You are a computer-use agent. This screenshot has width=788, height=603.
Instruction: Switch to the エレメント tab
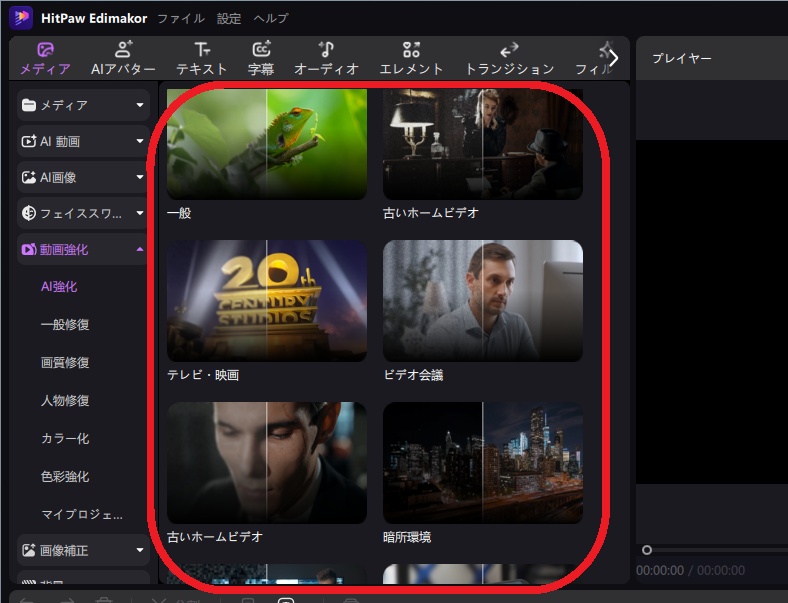pos(411,58)
